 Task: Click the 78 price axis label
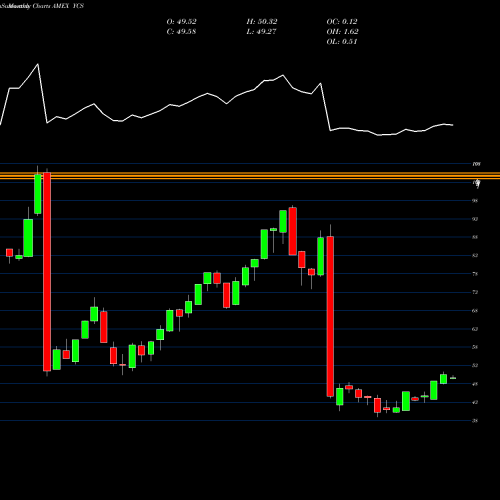click(475, 274)
